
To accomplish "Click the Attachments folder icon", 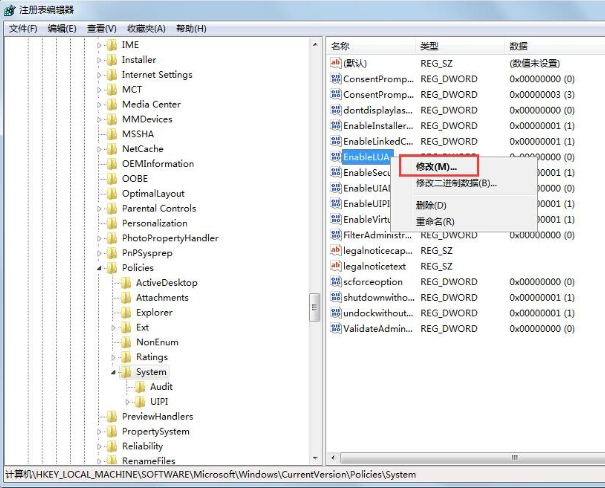I will point(126,298).
